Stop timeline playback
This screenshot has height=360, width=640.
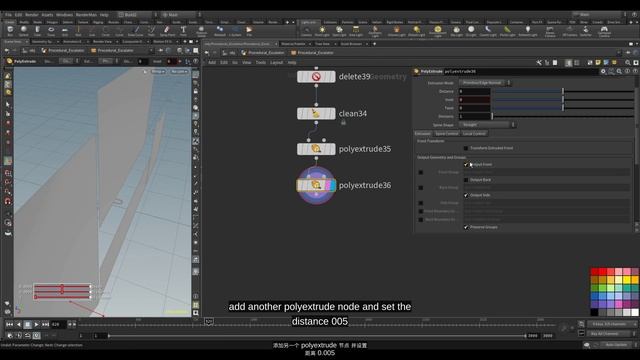tap(27, 324)
